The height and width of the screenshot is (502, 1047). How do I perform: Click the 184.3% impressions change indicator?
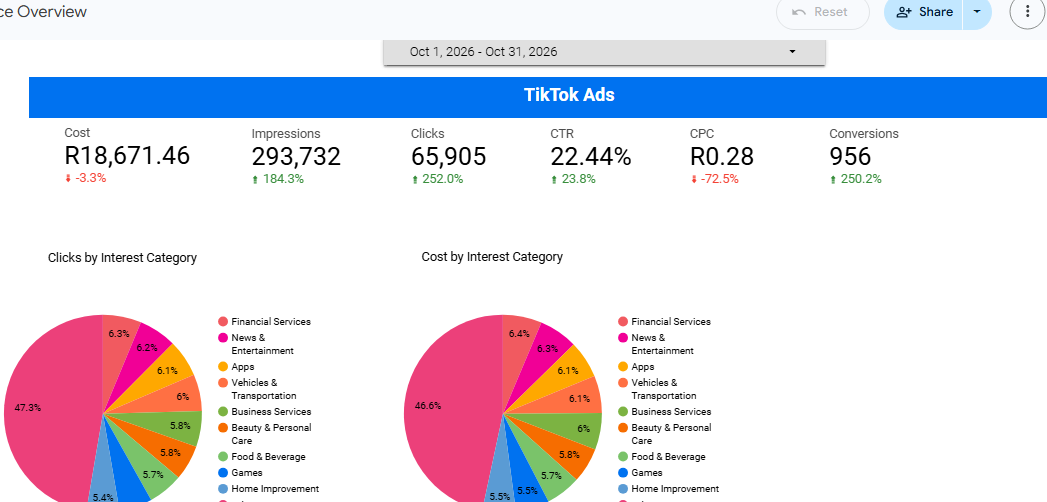pos(278,179)
